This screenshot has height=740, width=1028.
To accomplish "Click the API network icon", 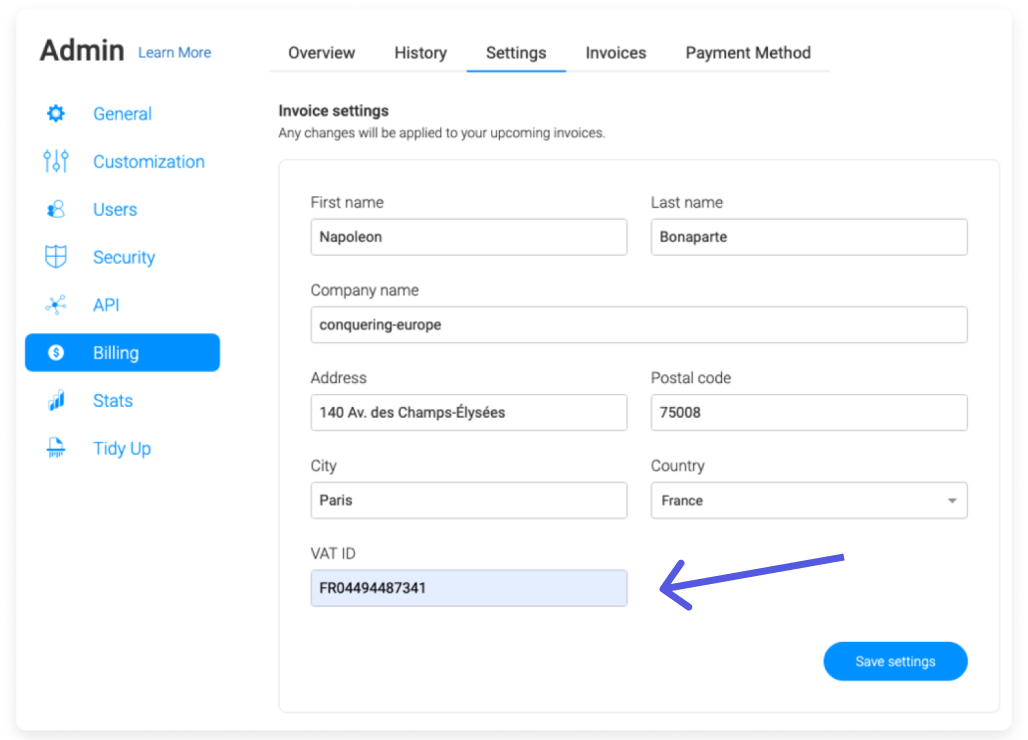I will point(56,305).
